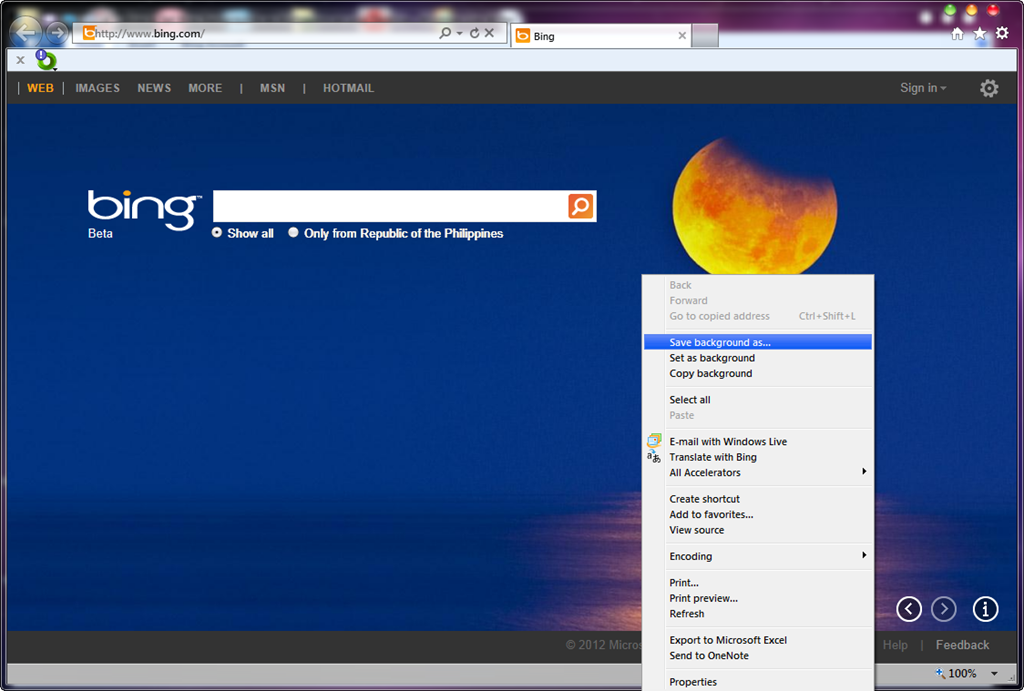The height and width of the screenshot is (691, 1024).
Task: Click refresh icon in address bar
Action: [474, 33]
